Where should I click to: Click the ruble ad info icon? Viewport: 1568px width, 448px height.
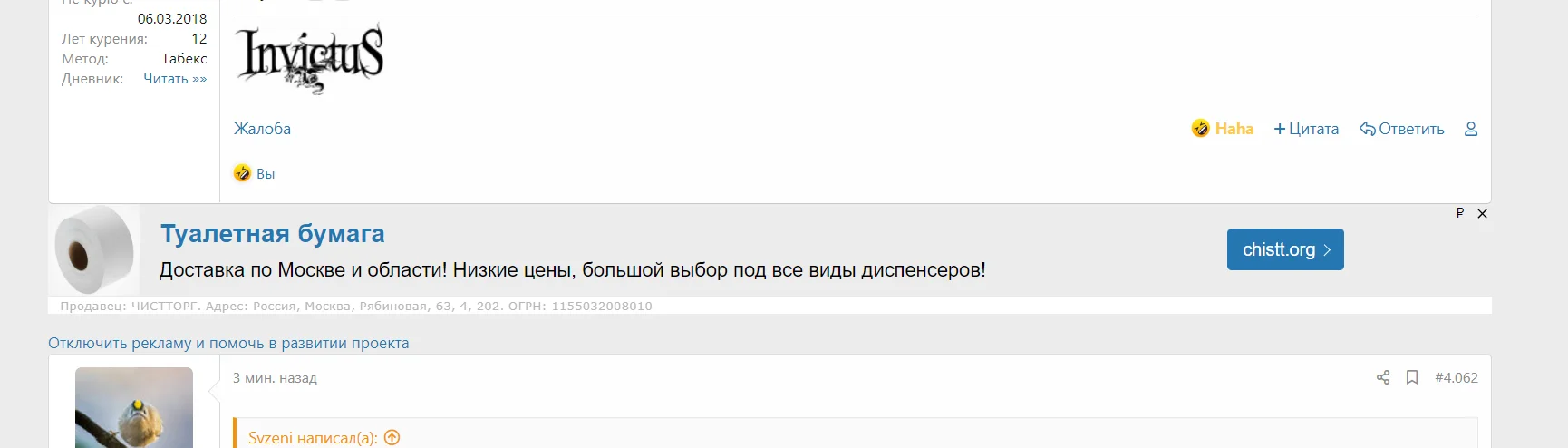coord(1459,213)
